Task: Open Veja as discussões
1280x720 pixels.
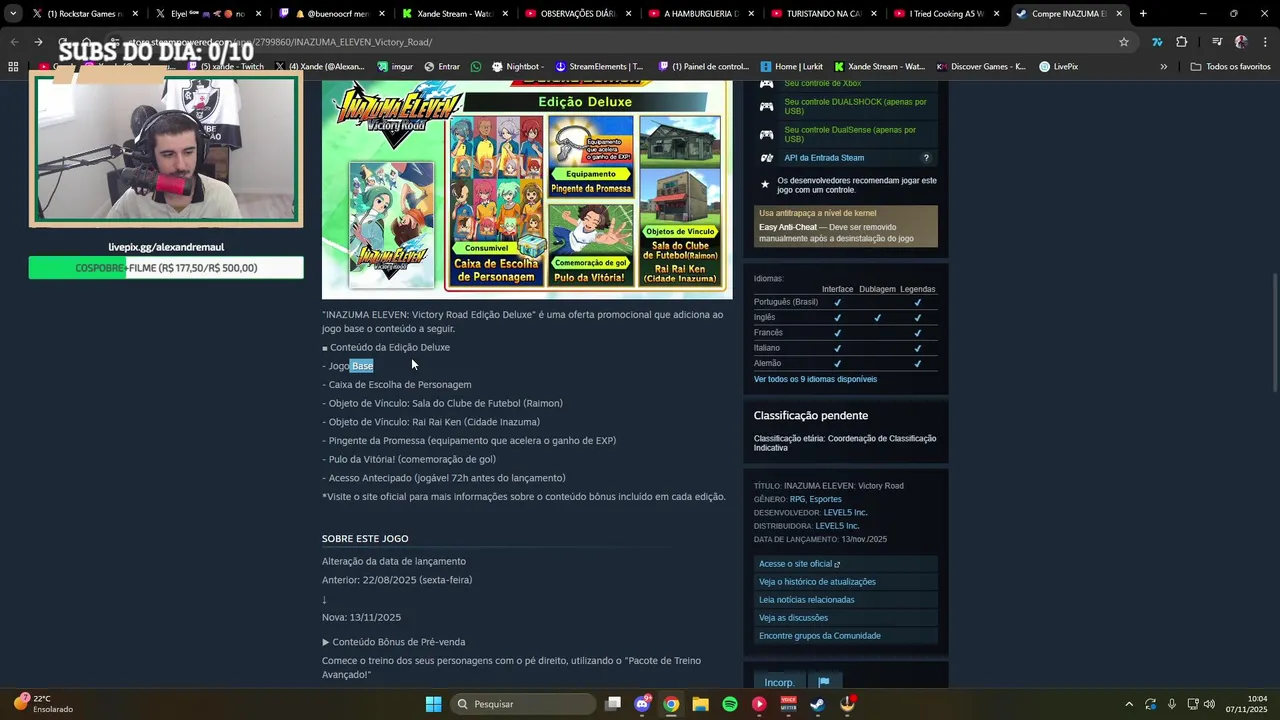Action: pyautogui.click(x=846, y=618)
